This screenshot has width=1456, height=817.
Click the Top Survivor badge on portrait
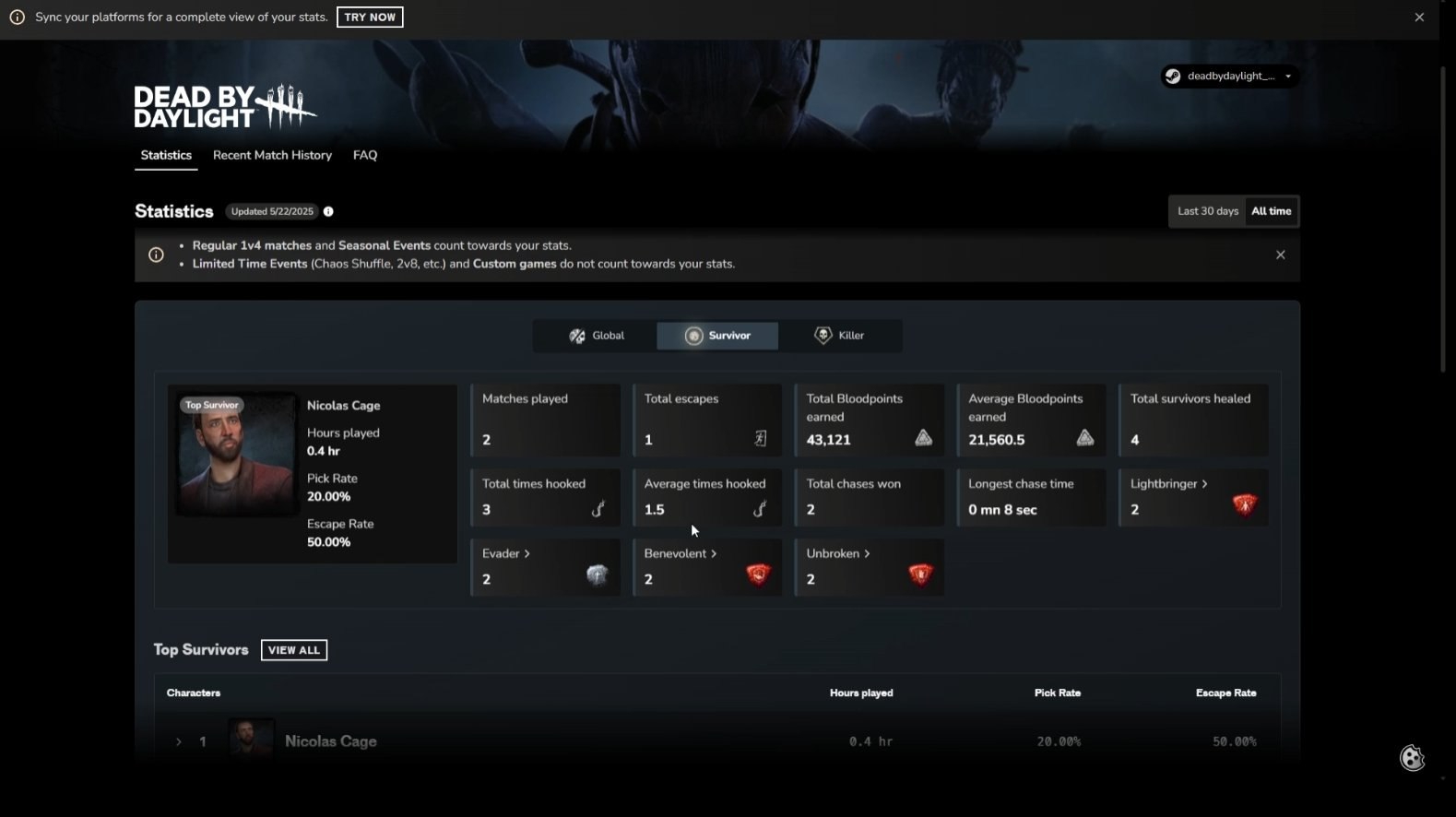pyautogui.click(x=211, y=405)
